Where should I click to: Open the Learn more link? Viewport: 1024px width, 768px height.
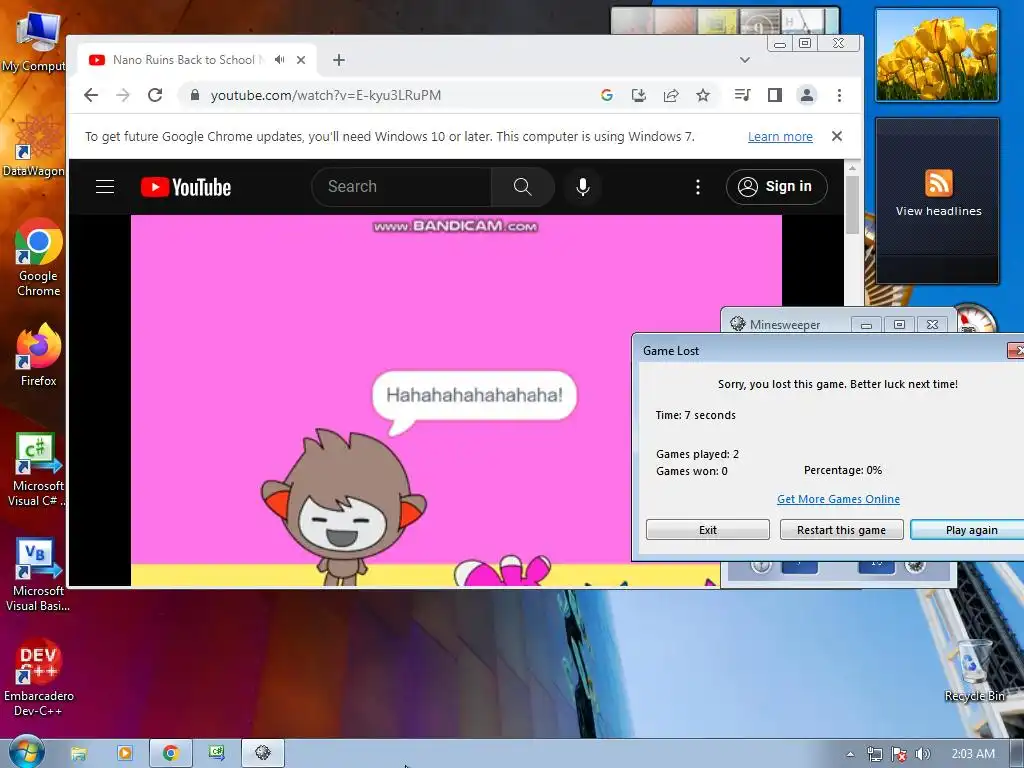780,136
